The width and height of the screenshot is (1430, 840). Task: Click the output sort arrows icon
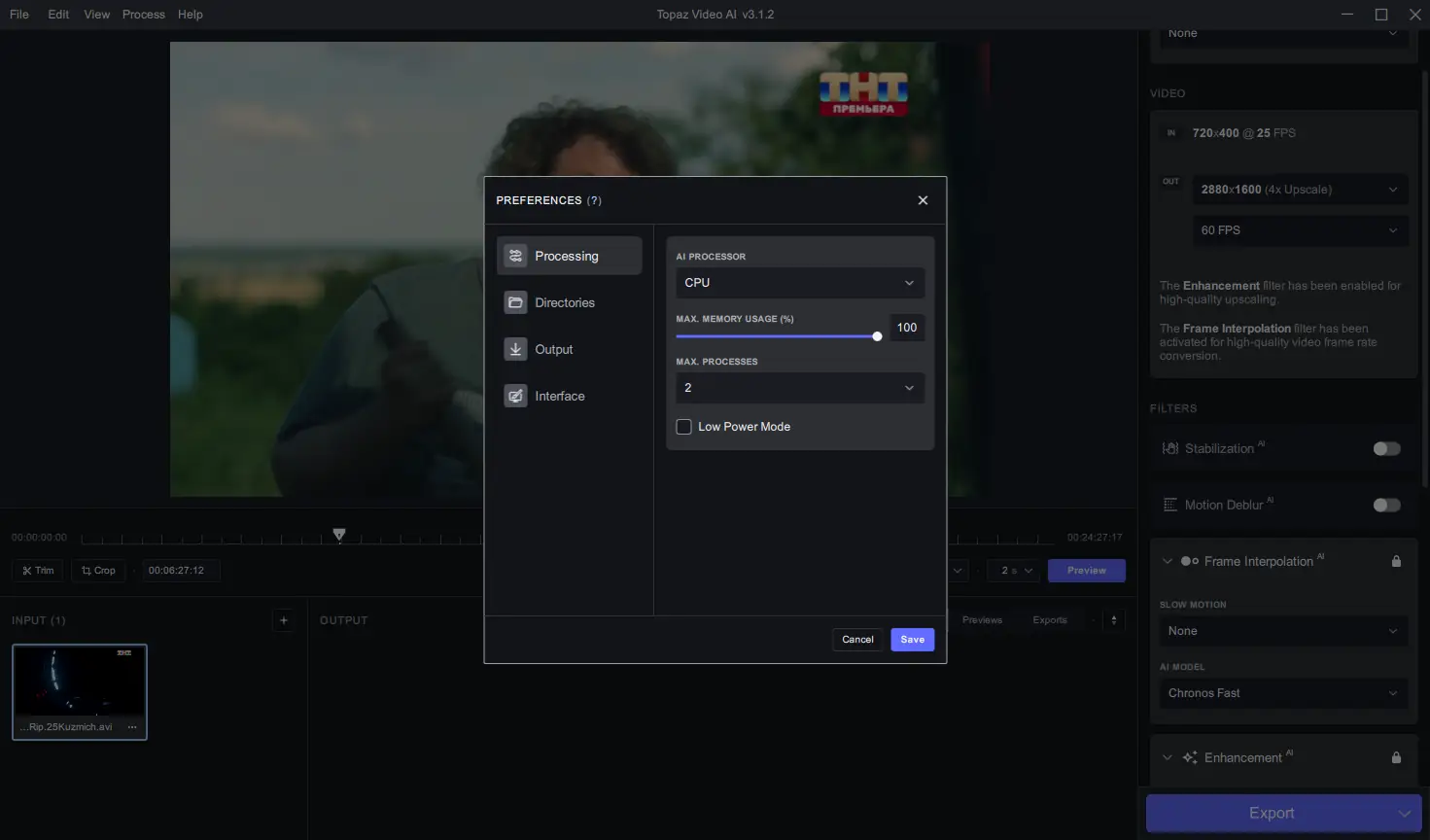pyautogui.click(x=1114, y=620)
